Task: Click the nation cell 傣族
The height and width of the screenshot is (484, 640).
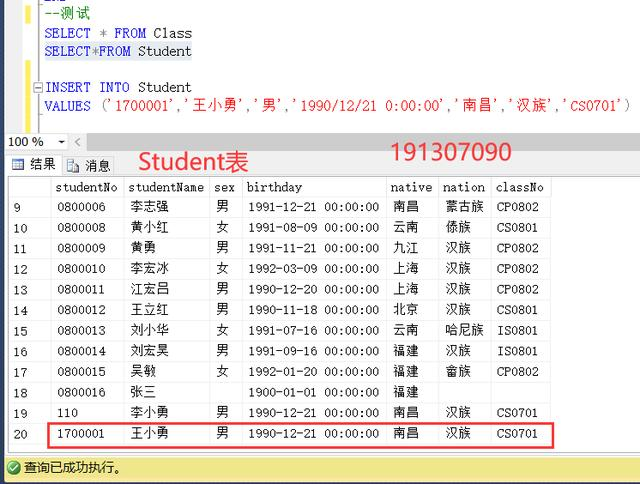Action: coord(464,227)
